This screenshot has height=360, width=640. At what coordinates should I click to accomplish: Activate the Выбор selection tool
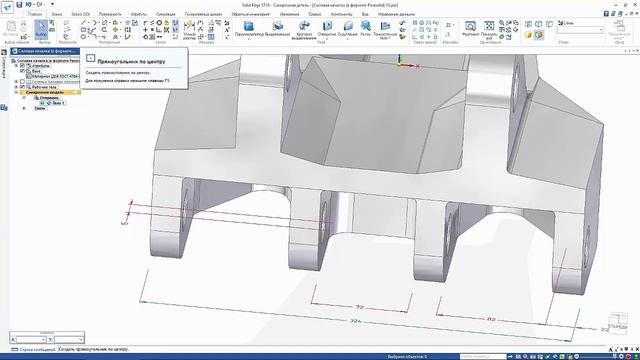41,29
